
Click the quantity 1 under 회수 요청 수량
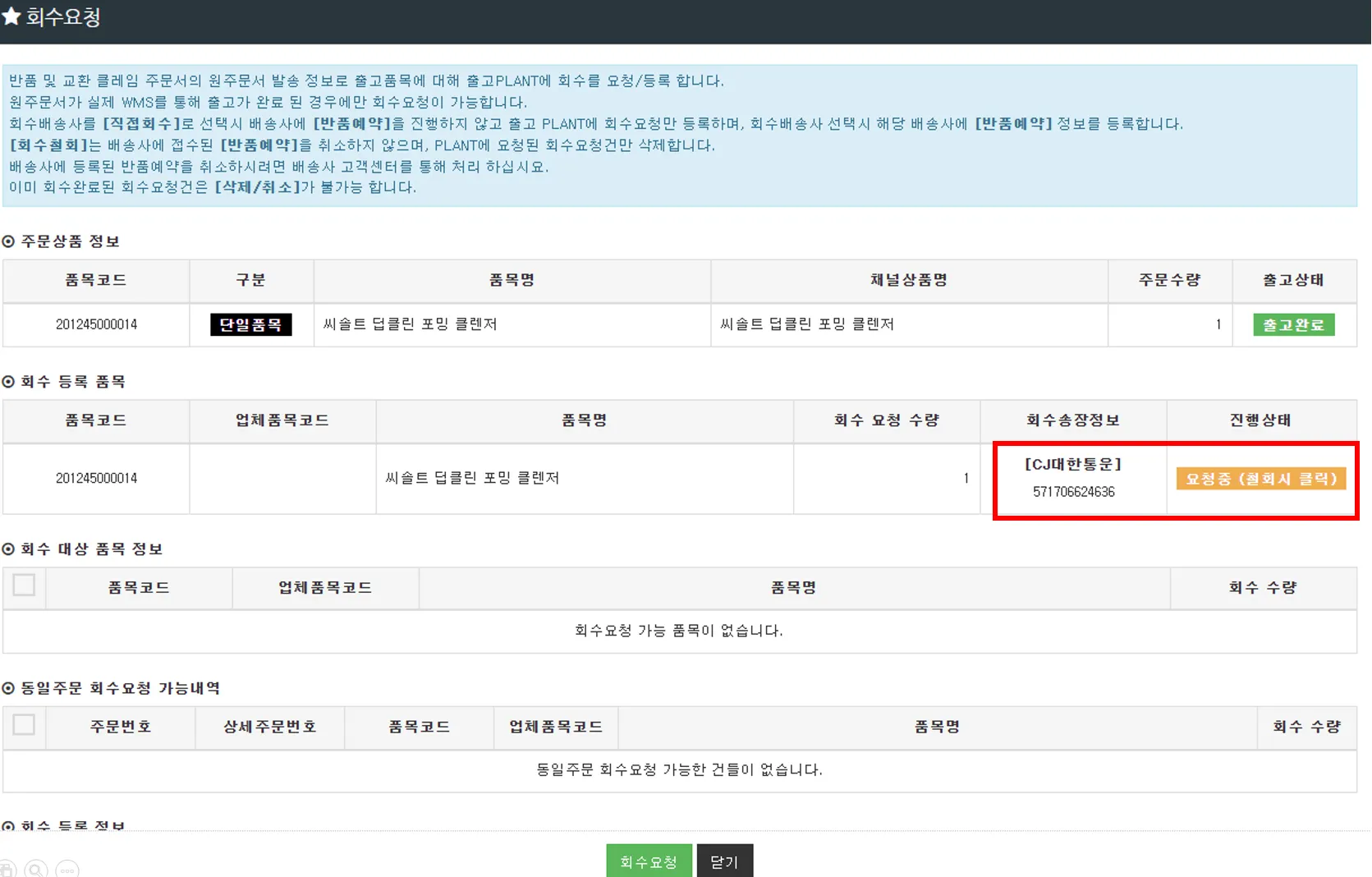(x=966, y=478)
